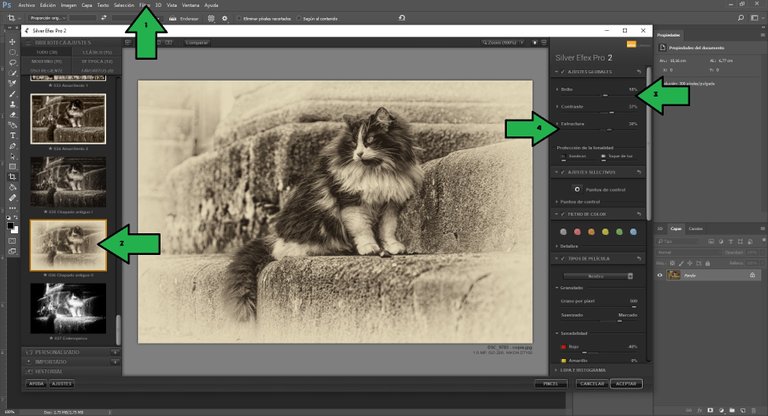Image resolution: width=768 pixels, height=416 pixels.
Task: Click the AJUSTES button at bottom left
Action: tap(62, 384)
